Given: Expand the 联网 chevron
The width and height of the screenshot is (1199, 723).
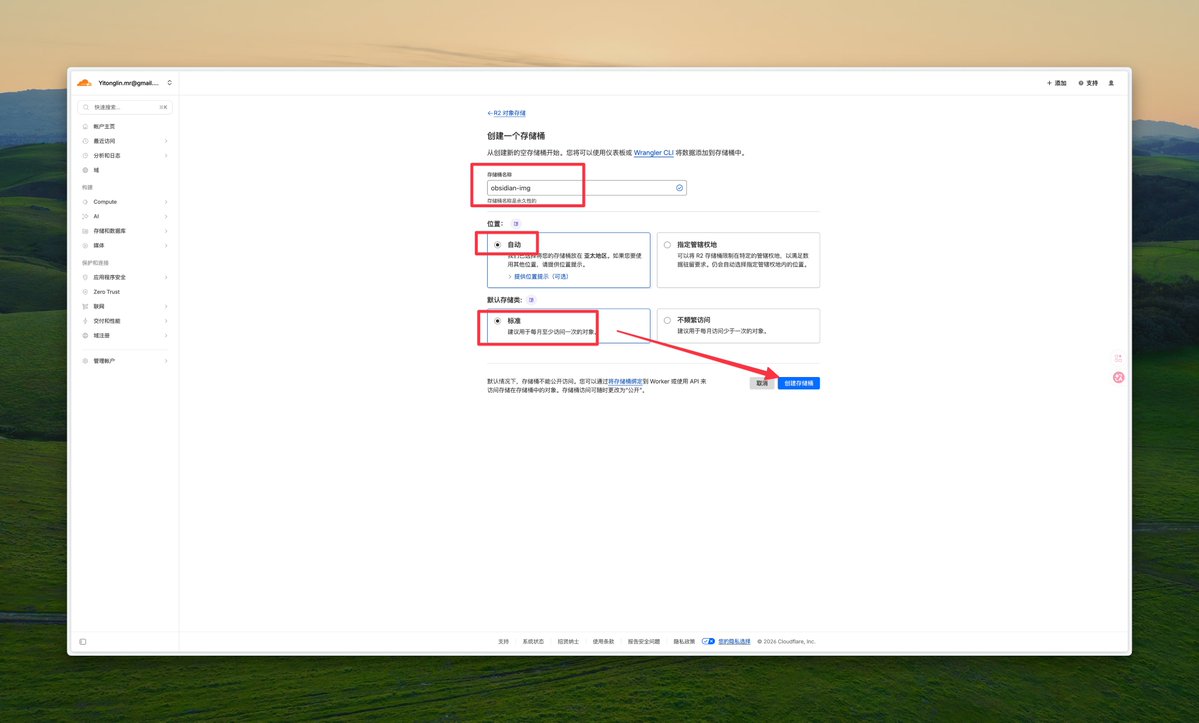Looking at the screenshot, I should click(166, 306).
